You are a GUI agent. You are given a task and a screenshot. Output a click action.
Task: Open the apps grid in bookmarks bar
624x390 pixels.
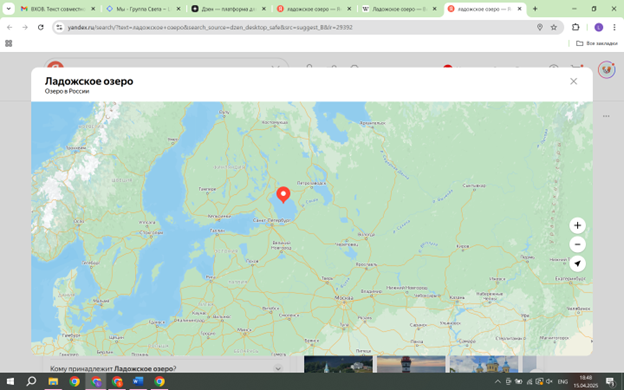pyautogui.click(x=8, y=43)
